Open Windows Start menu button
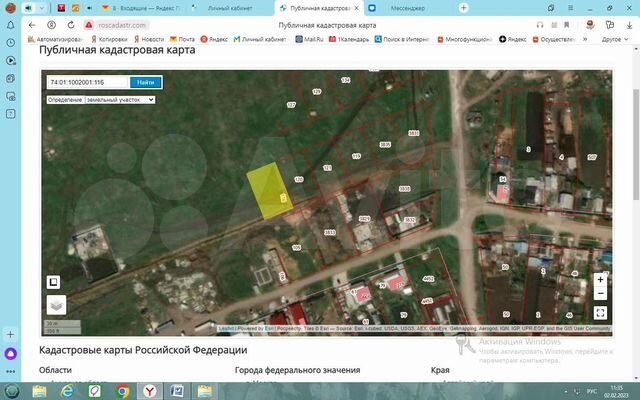This screenshot has width=640, height=400. click(13, 390)
